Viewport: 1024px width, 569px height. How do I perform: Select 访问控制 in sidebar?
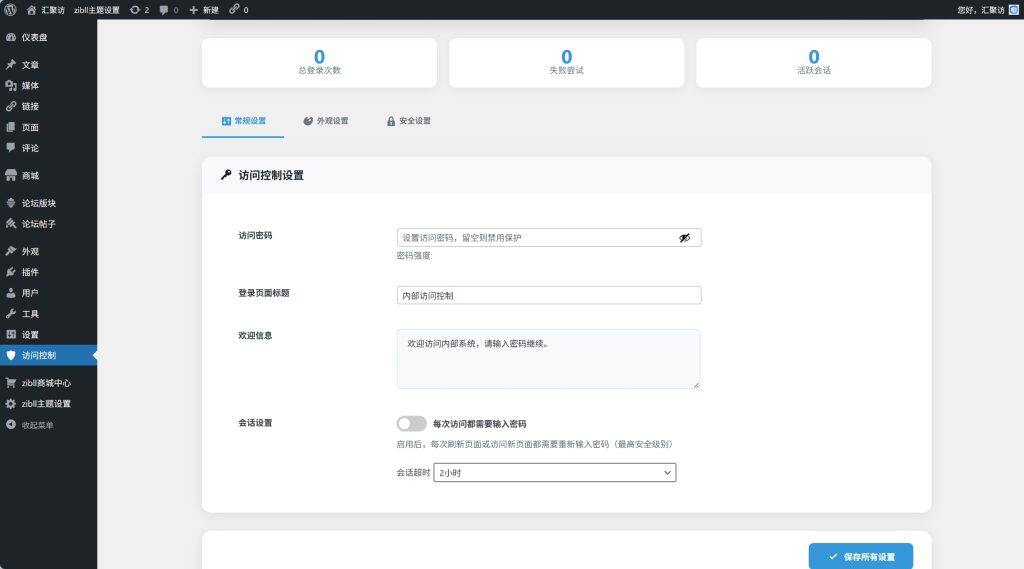tap(48, 355)
